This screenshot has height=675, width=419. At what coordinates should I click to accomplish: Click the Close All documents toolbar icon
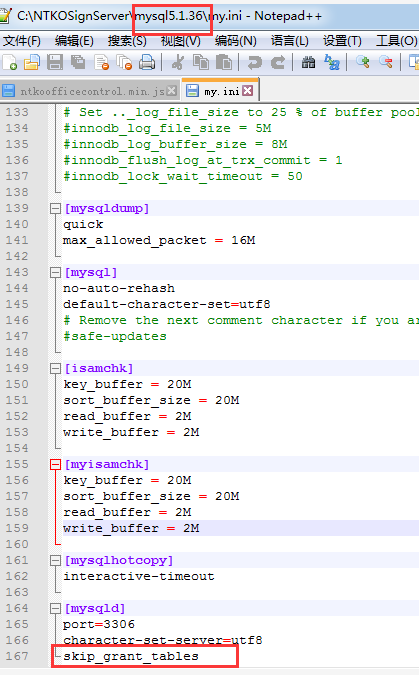tap(124, 62)
